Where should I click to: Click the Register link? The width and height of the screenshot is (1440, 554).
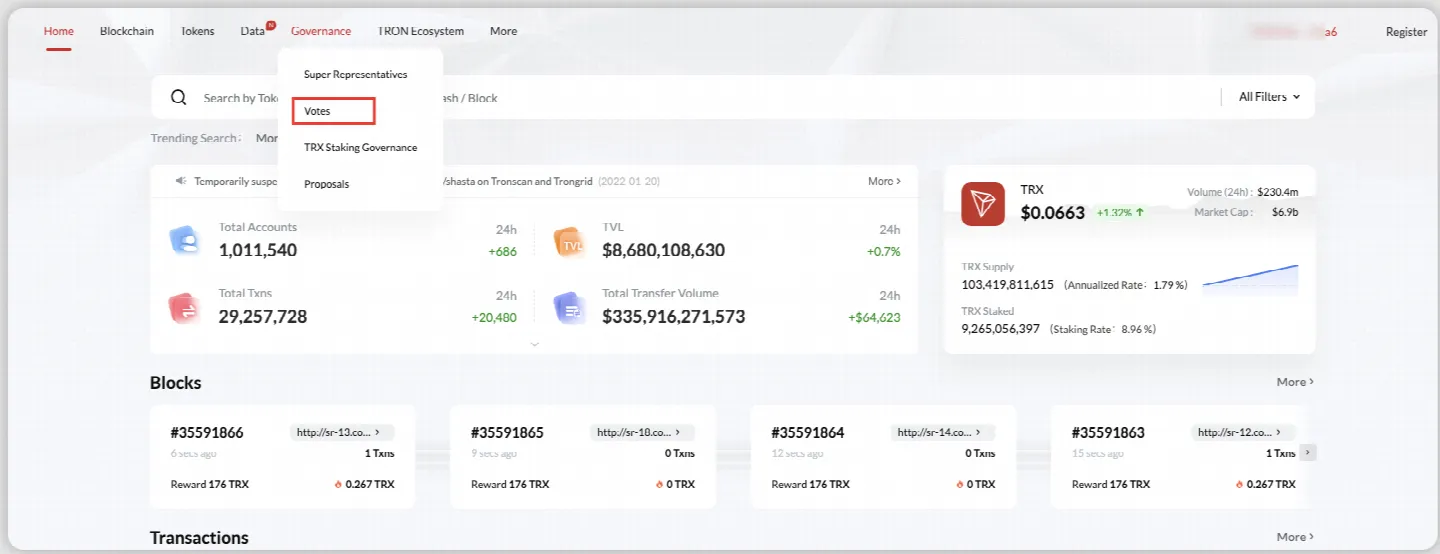pyautogui.click(x=1406, y=31)
